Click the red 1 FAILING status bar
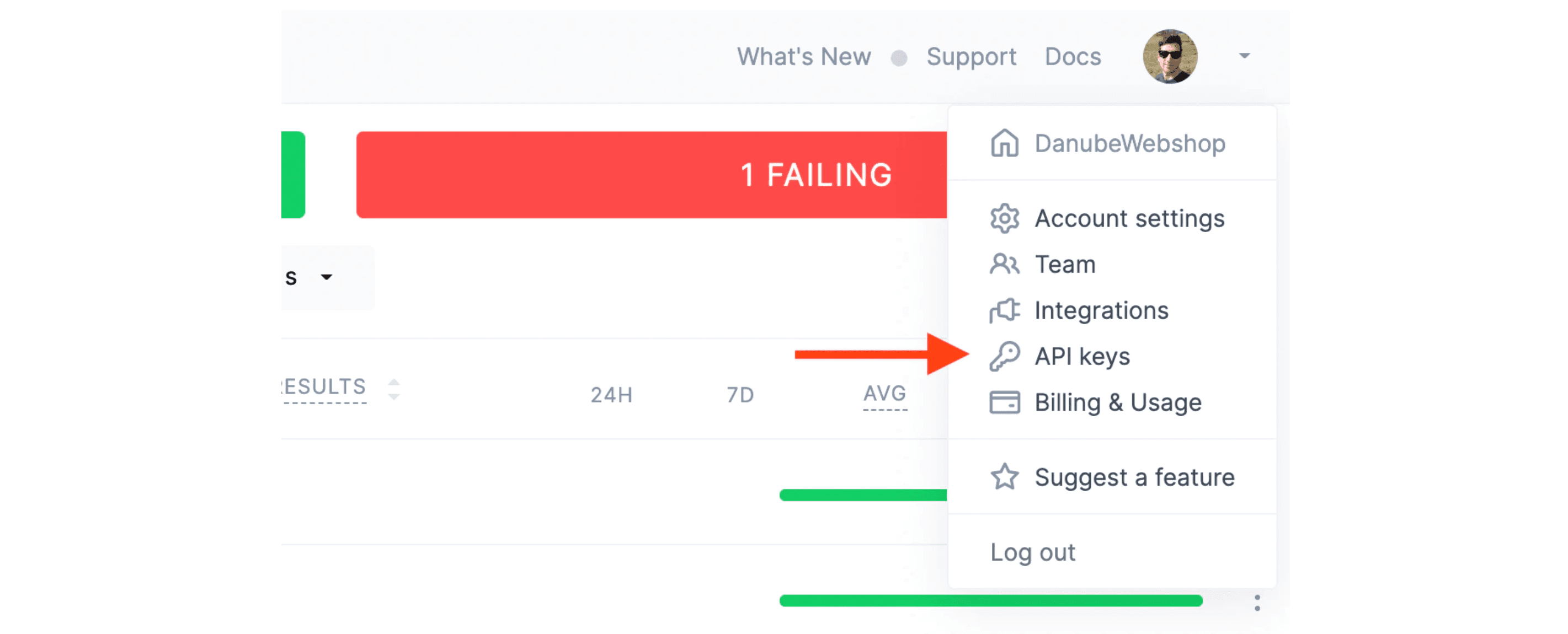Viewport: 1568px width, 634px height. [651, 175]
